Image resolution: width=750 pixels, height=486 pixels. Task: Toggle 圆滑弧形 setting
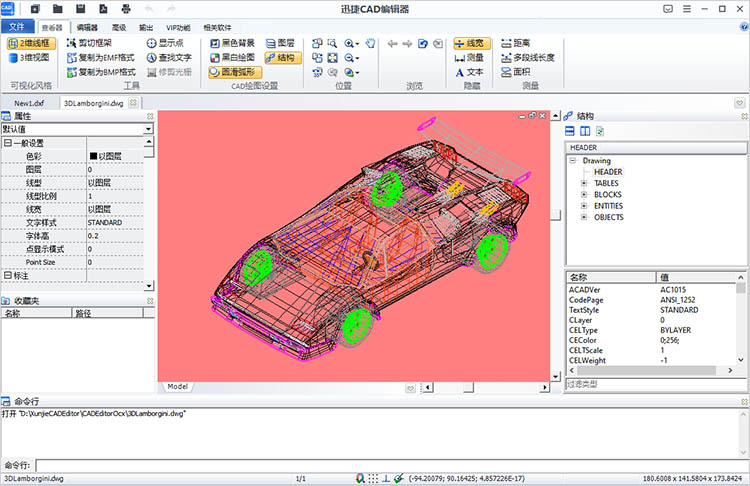click(x=235, y=72)
